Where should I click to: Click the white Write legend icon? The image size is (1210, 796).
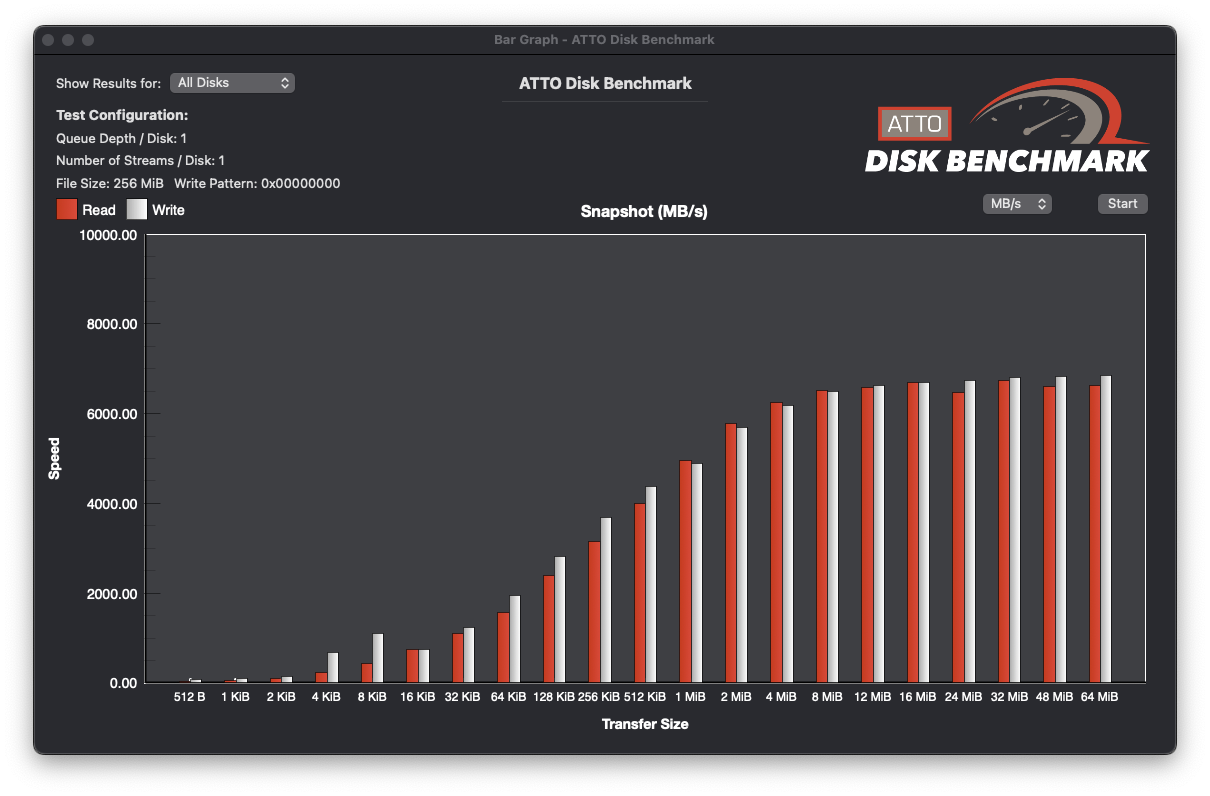[x=136, y=210]
